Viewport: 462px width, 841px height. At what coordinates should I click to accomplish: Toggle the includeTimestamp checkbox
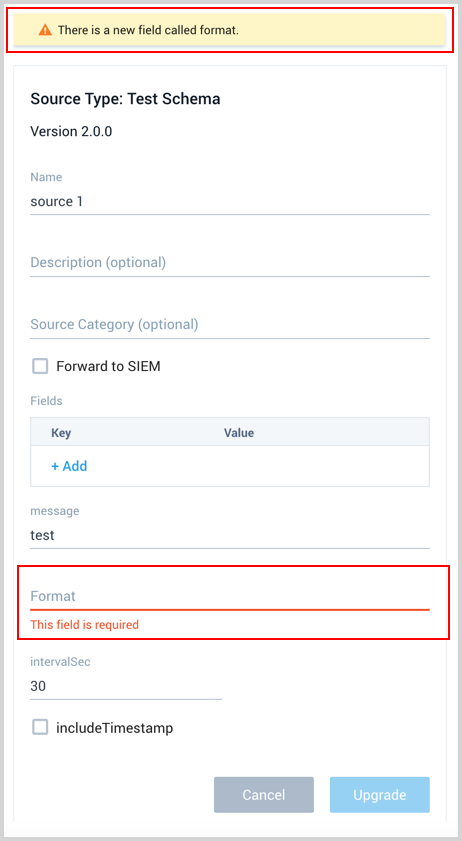pyautogui.click(x=40, y=728)
